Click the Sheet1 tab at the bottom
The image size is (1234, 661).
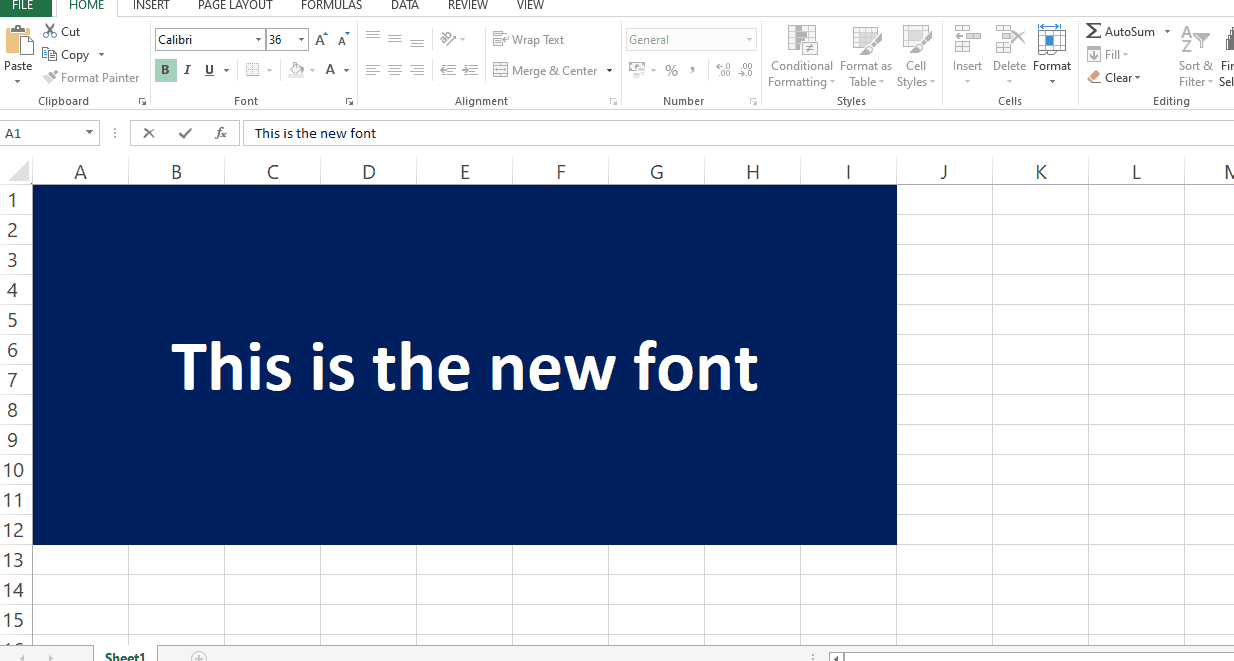click(124, 655)
